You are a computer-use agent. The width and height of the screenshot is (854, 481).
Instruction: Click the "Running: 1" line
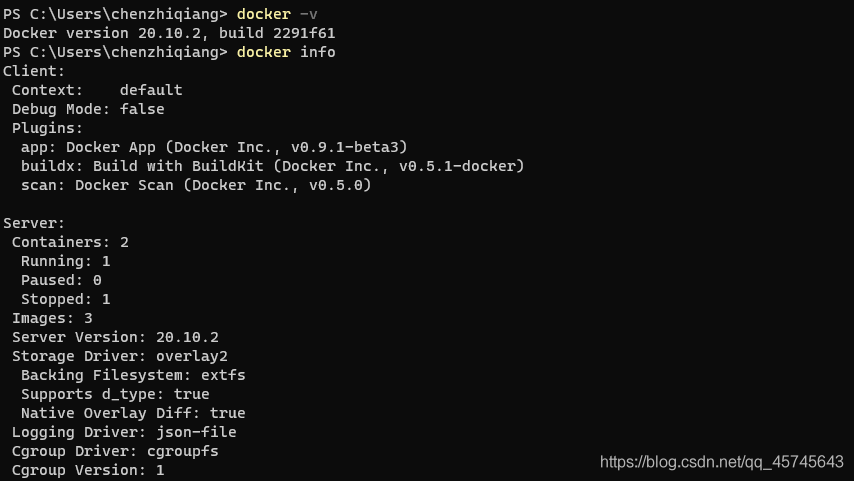pyautogui.click(x=65, y=261)
